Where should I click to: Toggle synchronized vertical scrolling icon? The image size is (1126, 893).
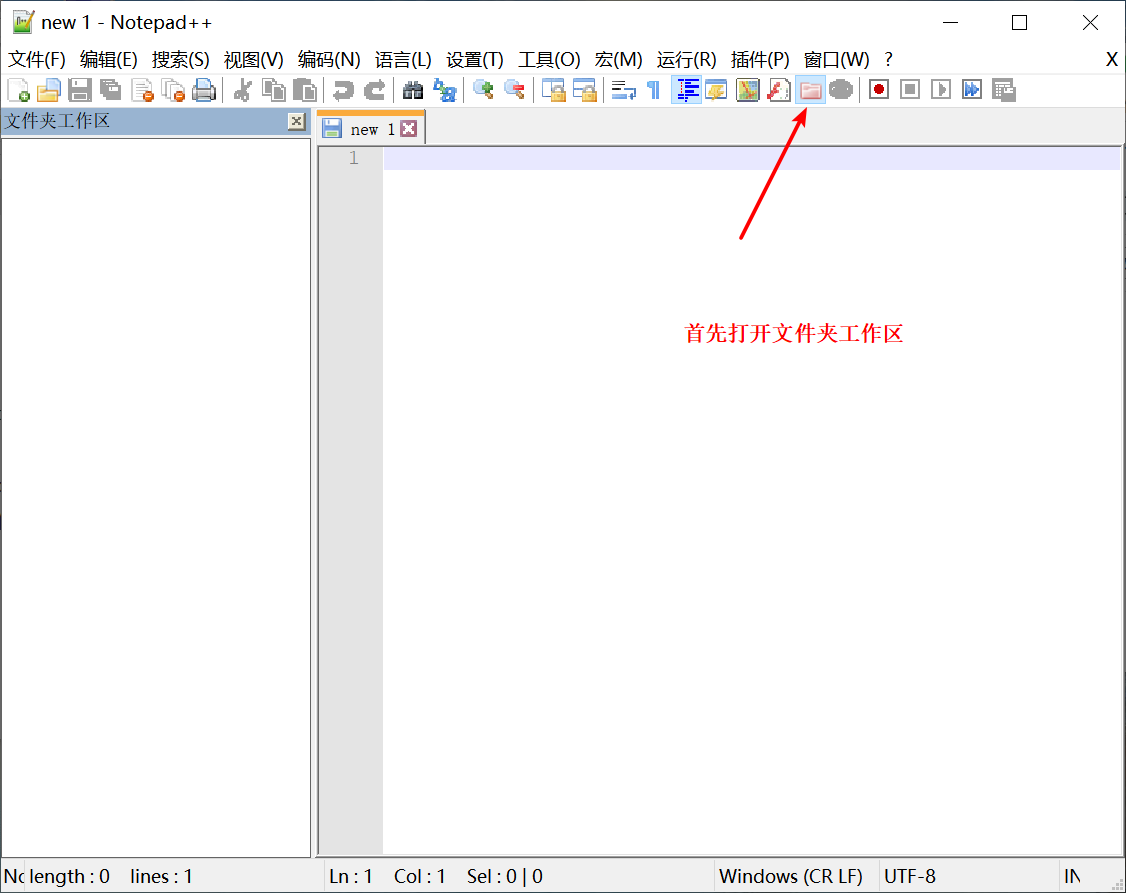(554, 90)
